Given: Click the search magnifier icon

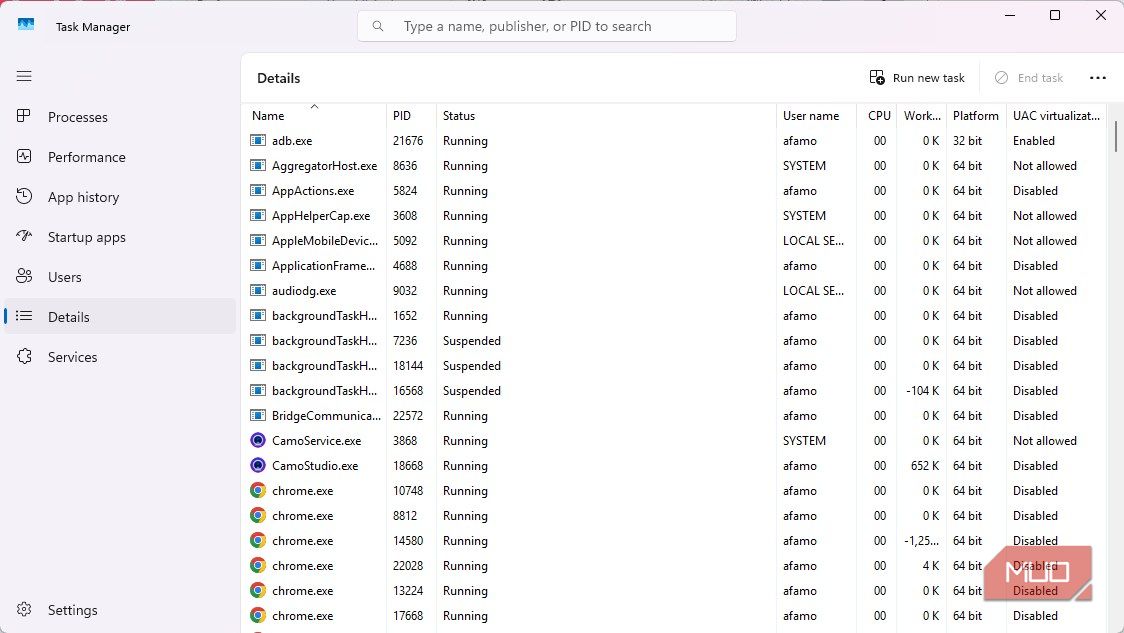Looking at the screenshot, I should pyautogui.click(x=378, y=27).
